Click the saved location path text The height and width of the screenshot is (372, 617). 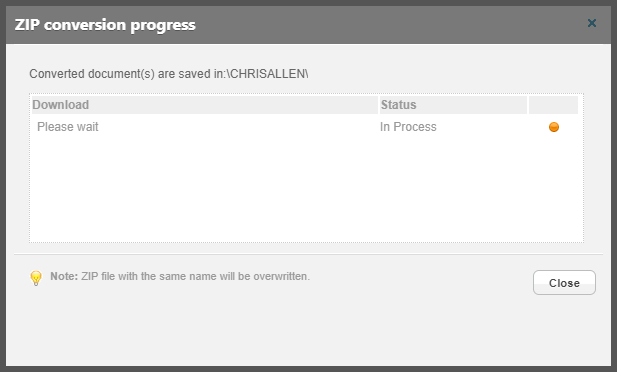169,74
